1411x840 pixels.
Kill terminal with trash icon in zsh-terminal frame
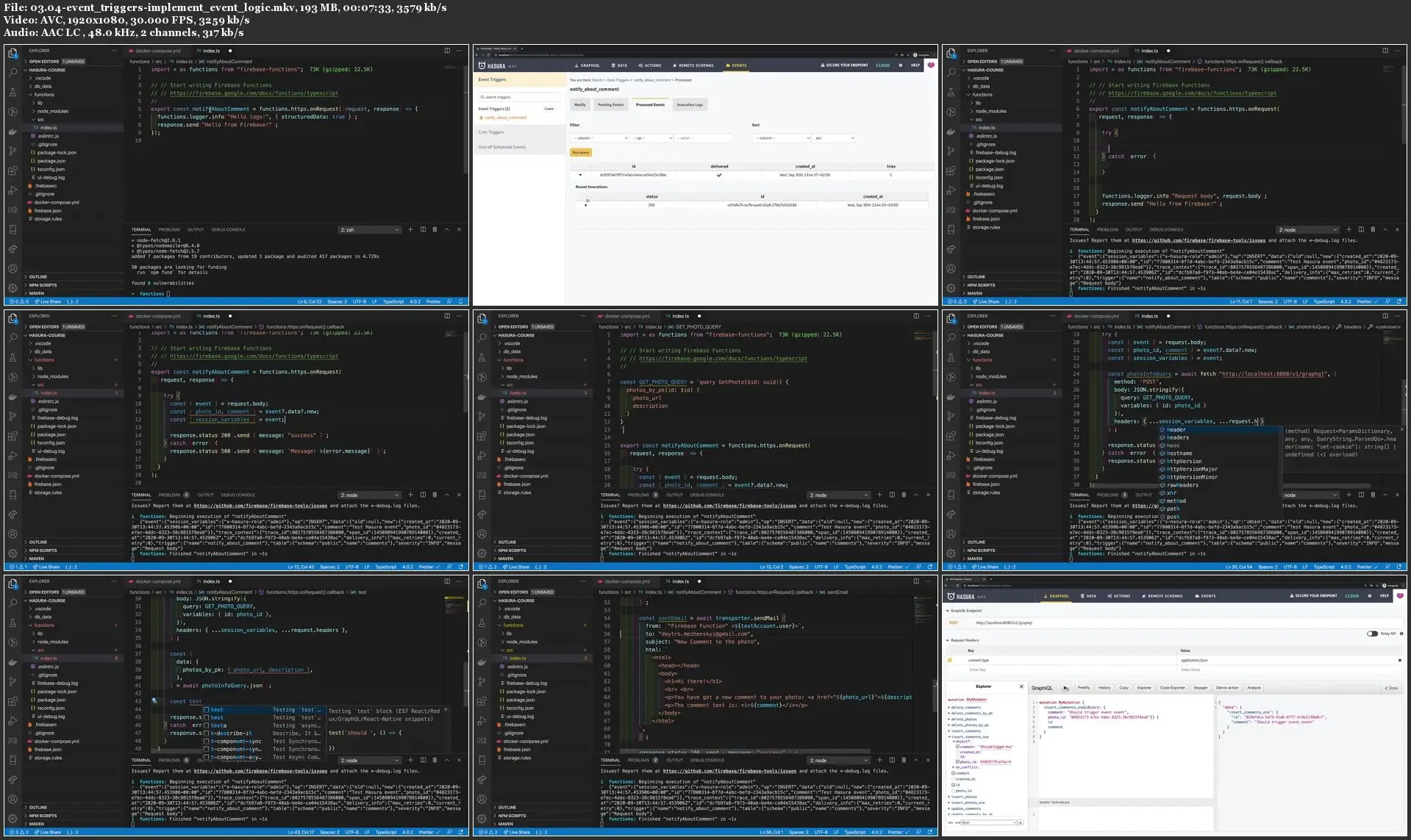point(435,229)
